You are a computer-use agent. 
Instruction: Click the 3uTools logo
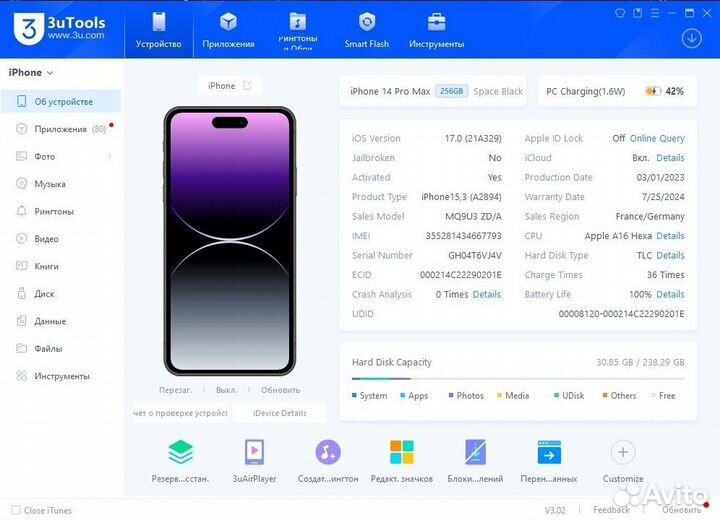(60, 28)
